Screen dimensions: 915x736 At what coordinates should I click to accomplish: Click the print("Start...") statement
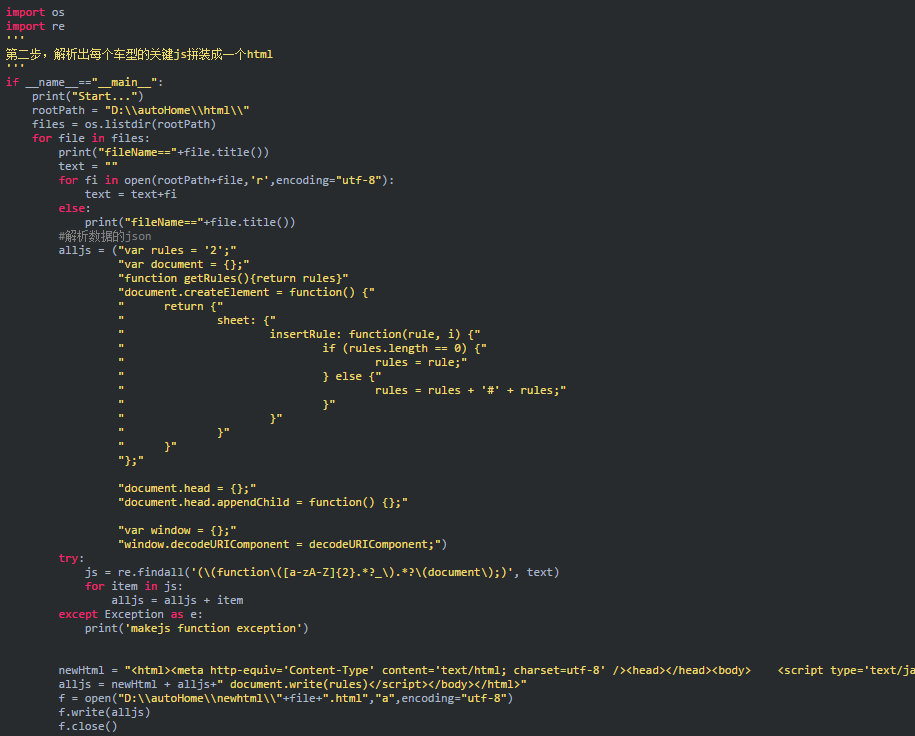[x=88, y=96]
